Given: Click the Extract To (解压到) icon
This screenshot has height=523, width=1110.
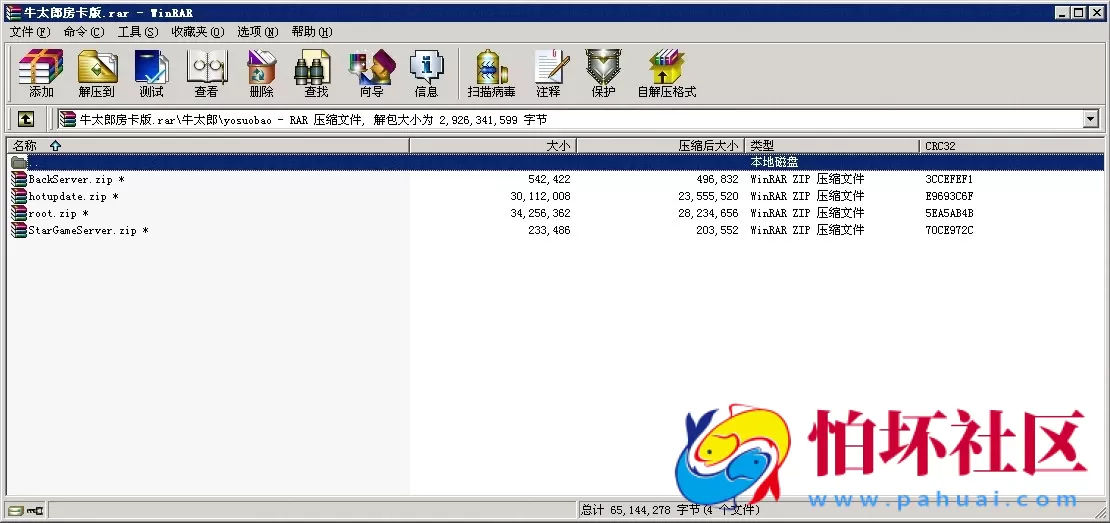Looking at the screenshot, I should [x=97, y=73].
